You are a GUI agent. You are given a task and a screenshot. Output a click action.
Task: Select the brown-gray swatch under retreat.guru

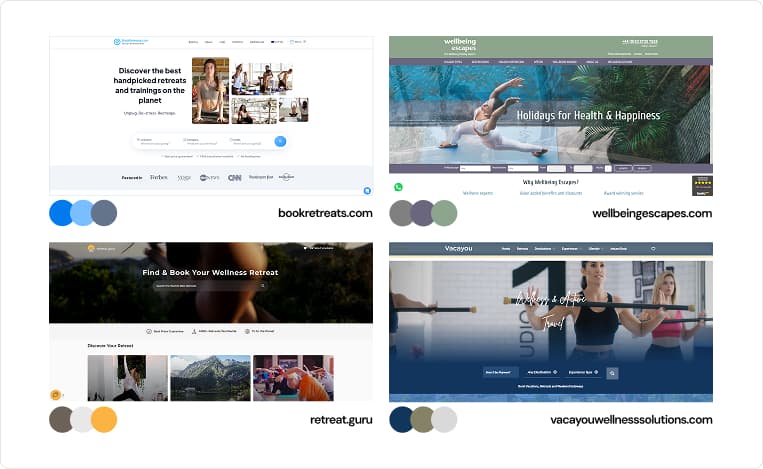(x=61, y=419)
